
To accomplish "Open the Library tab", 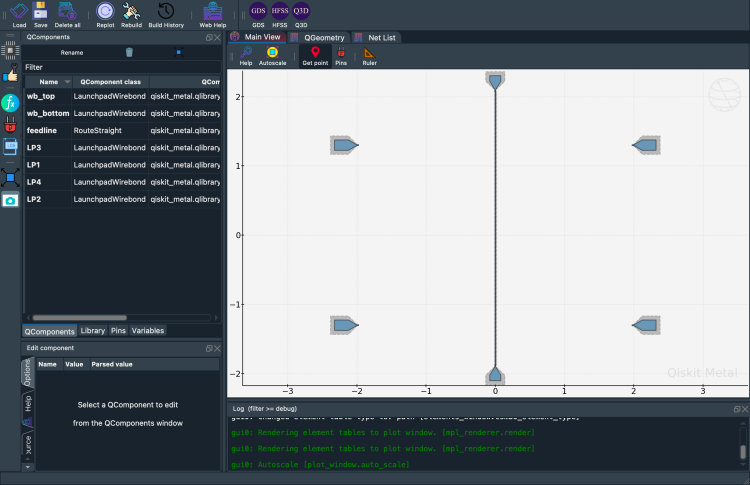I will point(93,331).
